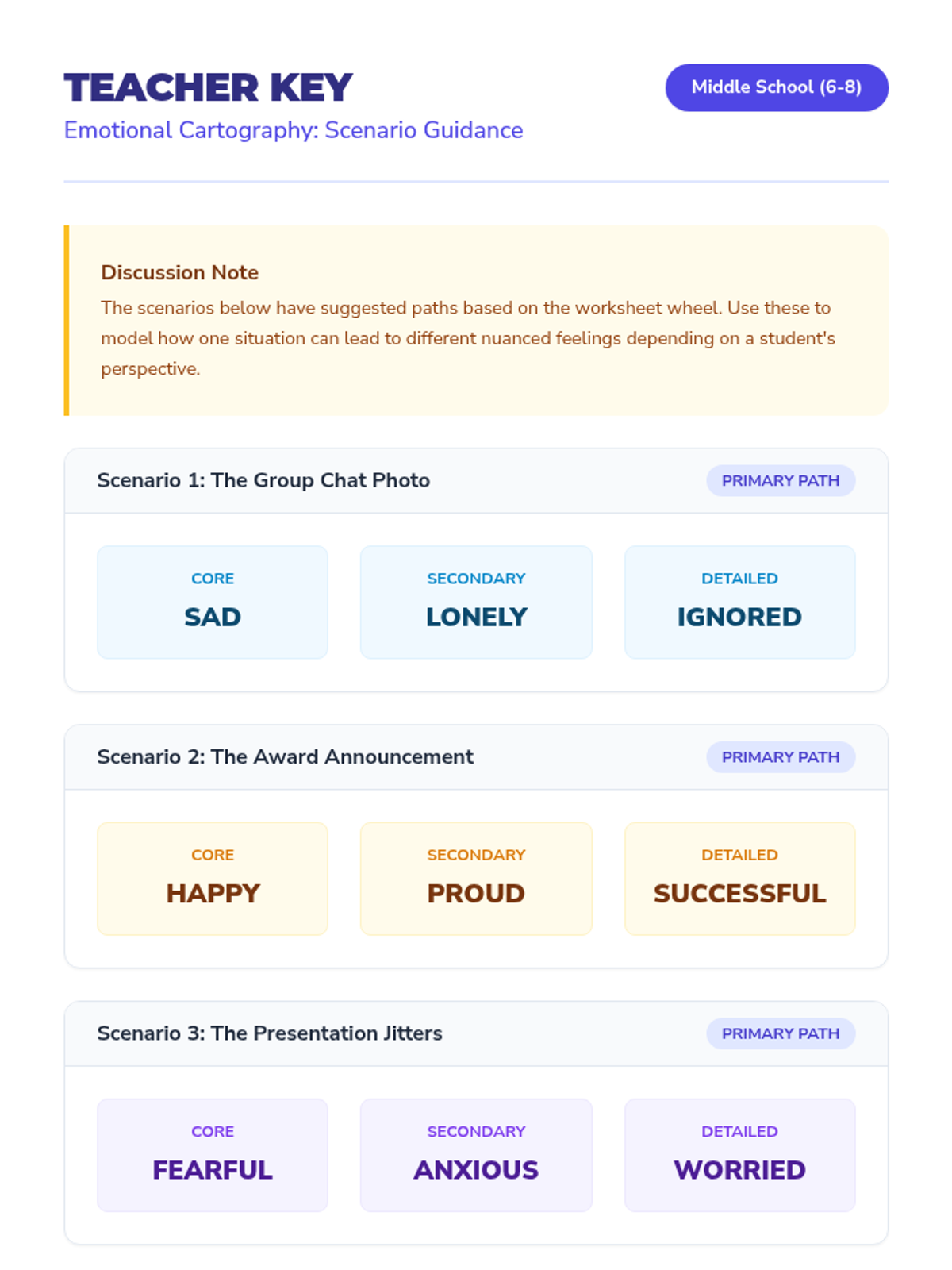Choose the SUCCESSFUL detailed emotion card
952x1270 pixels.
coord(739,878)
